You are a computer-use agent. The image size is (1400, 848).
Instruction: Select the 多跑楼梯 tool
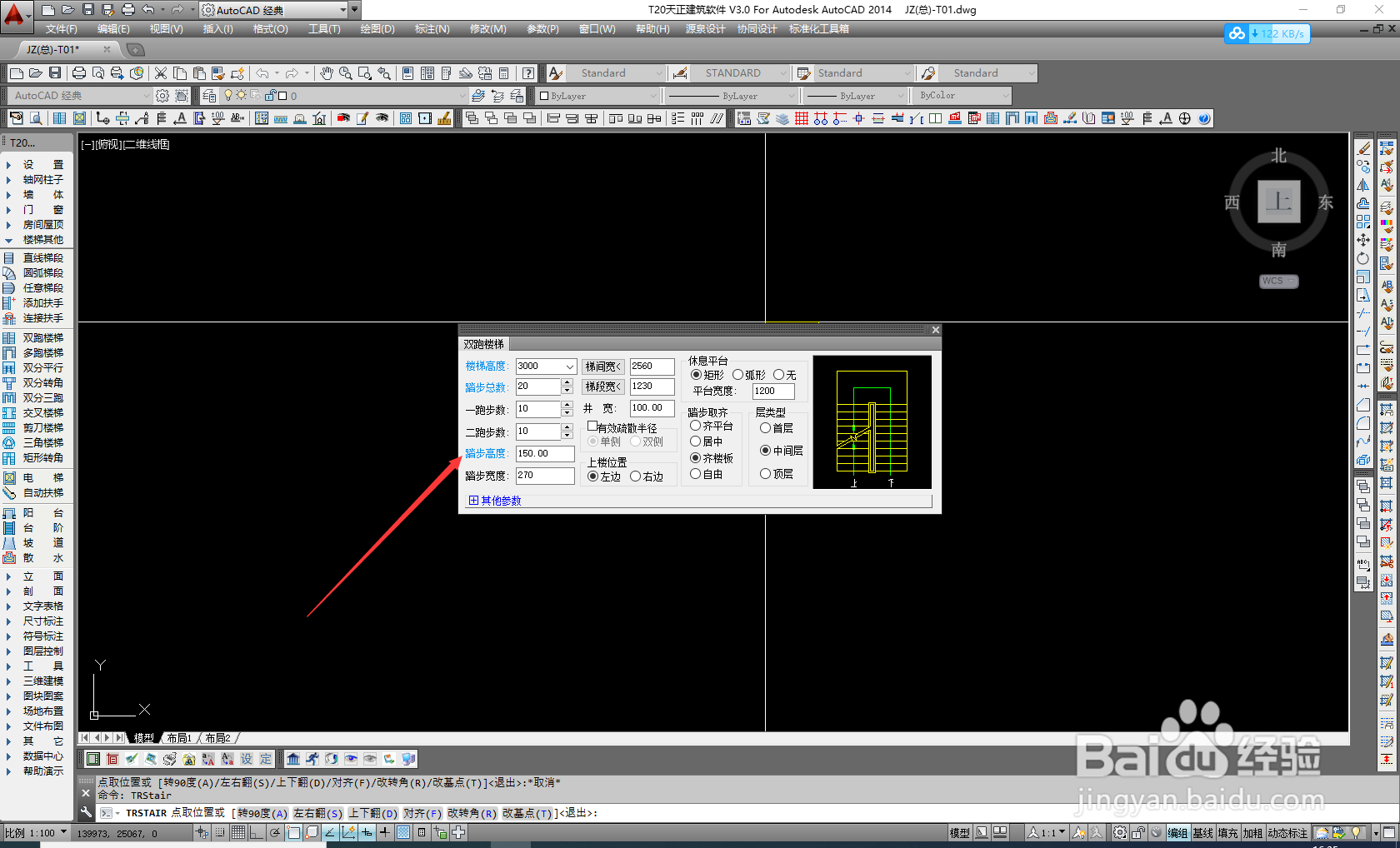click(x=34, y=353)
